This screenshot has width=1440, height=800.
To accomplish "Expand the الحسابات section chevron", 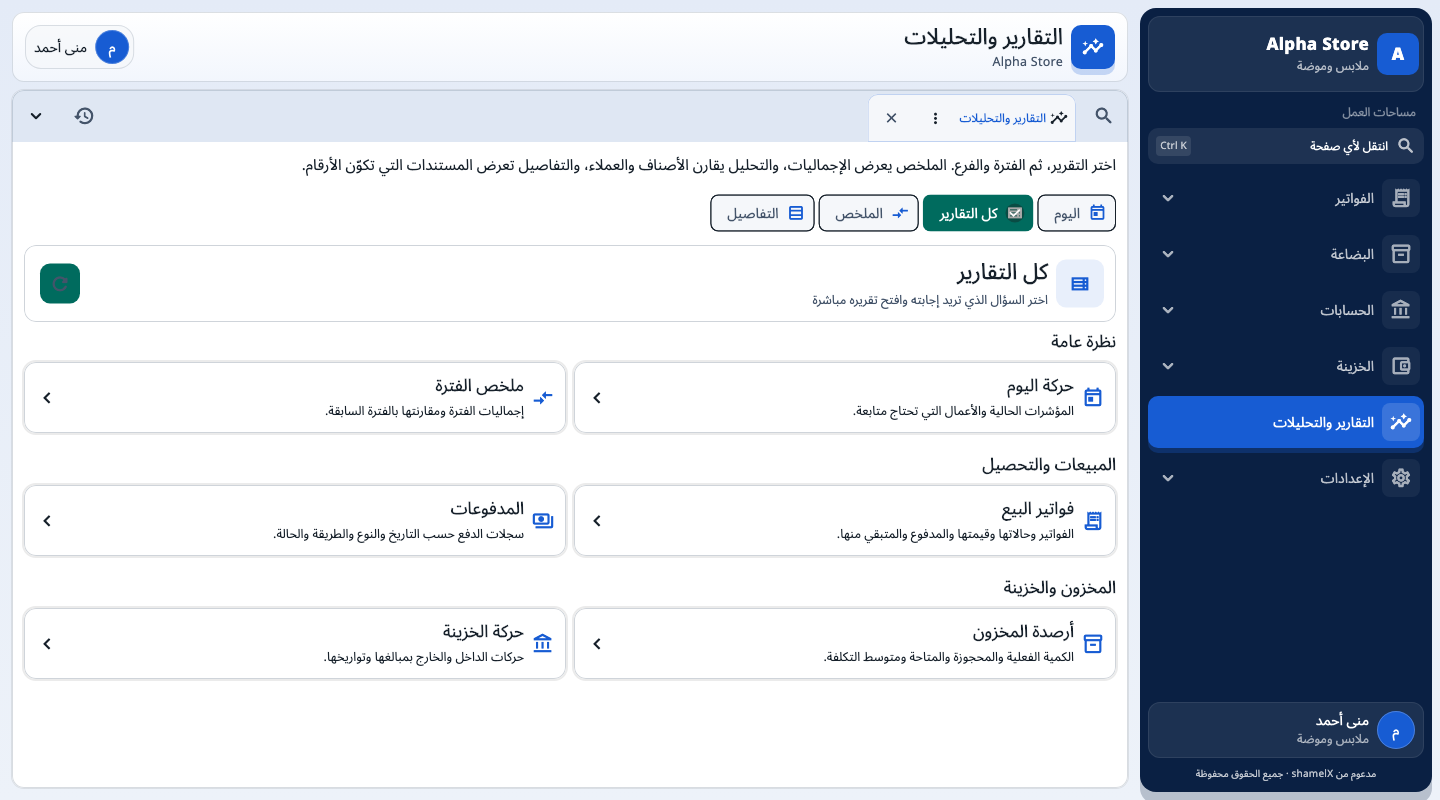I will (x=1168, y=310).
